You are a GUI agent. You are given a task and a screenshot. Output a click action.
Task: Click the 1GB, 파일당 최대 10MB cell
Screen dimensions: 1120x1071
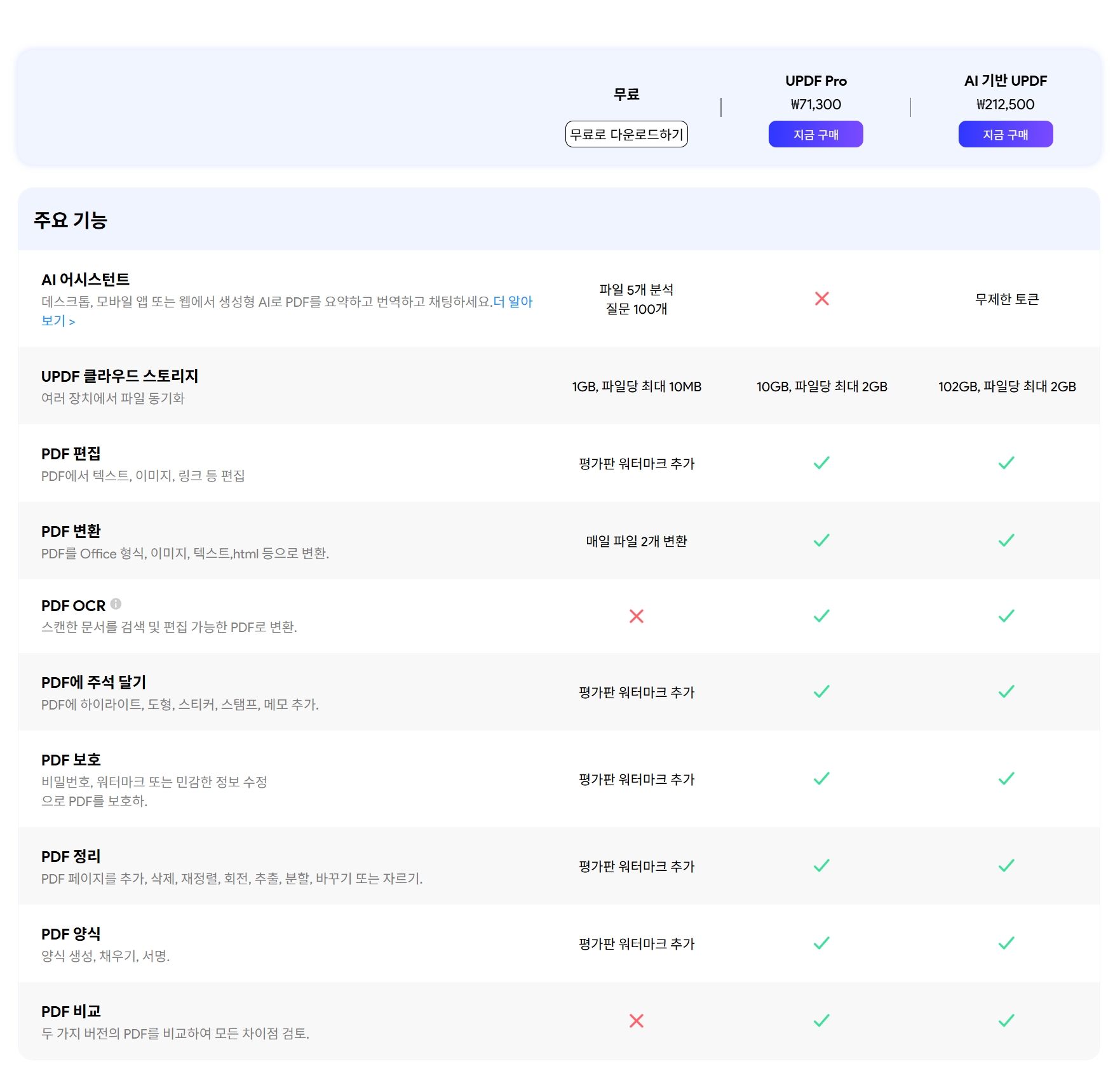point(637,386)
